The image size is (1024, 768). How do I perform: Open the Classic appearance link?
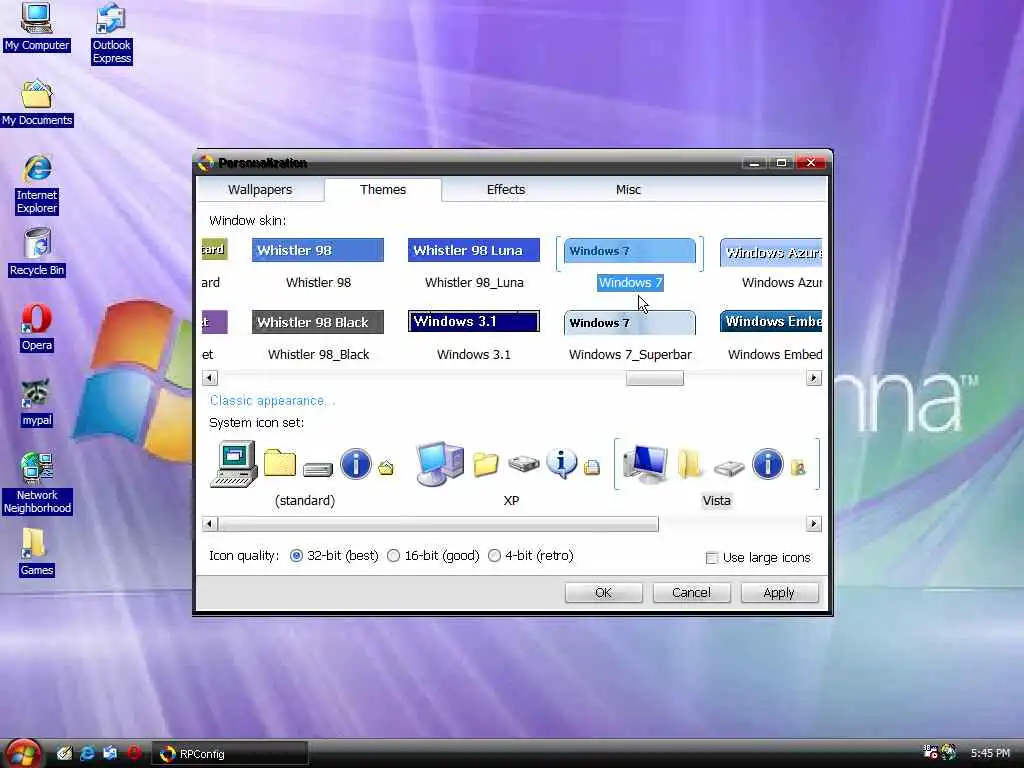click(272, 400)
